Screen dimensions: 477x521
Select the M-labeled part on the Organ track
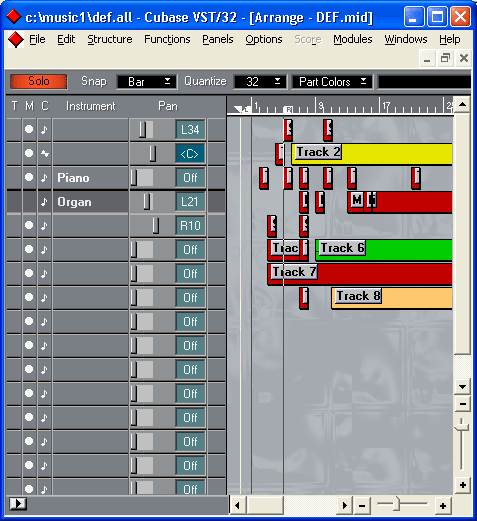[x=356, y=201]
